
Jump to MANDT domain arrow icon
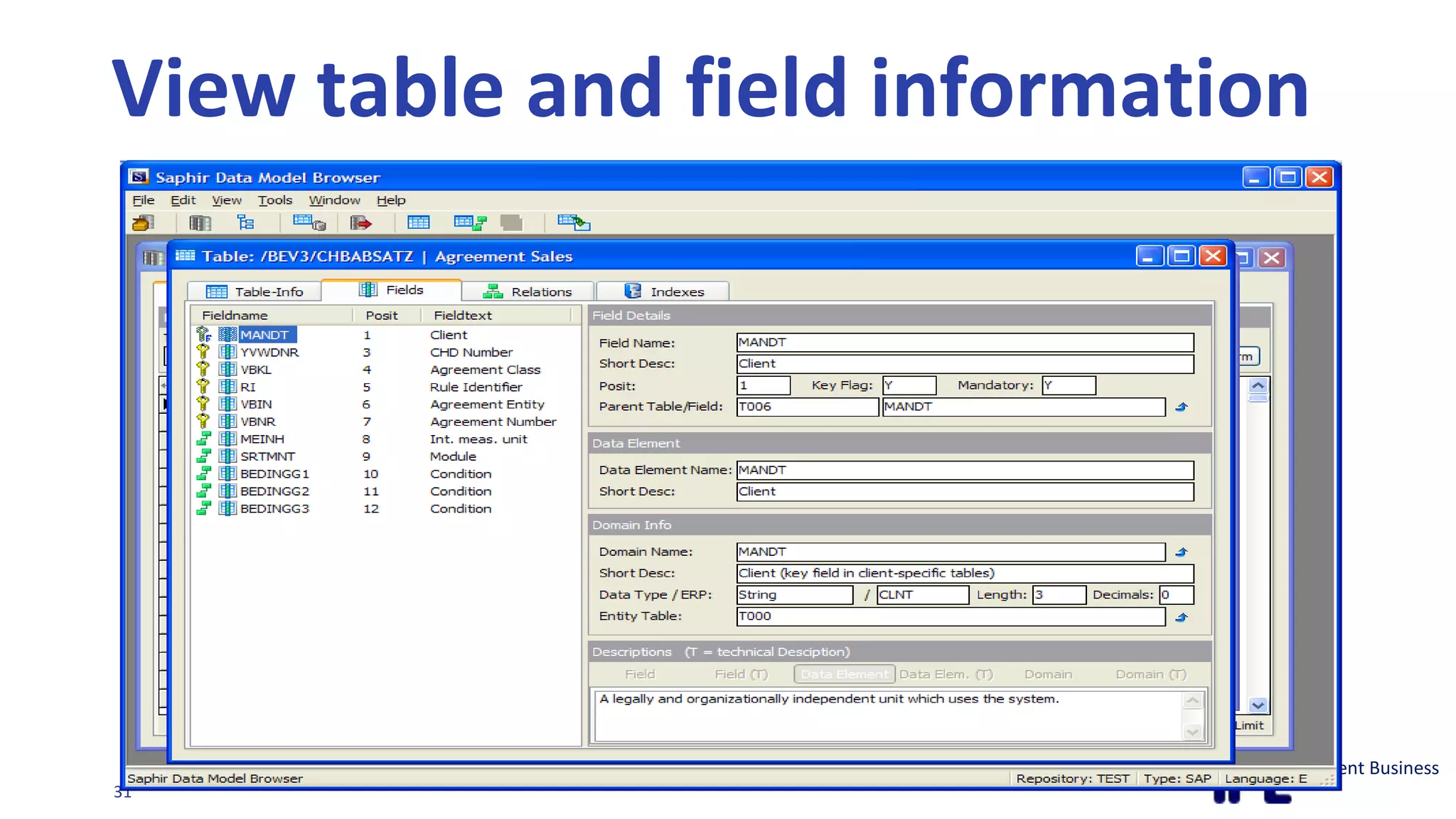1182,552
